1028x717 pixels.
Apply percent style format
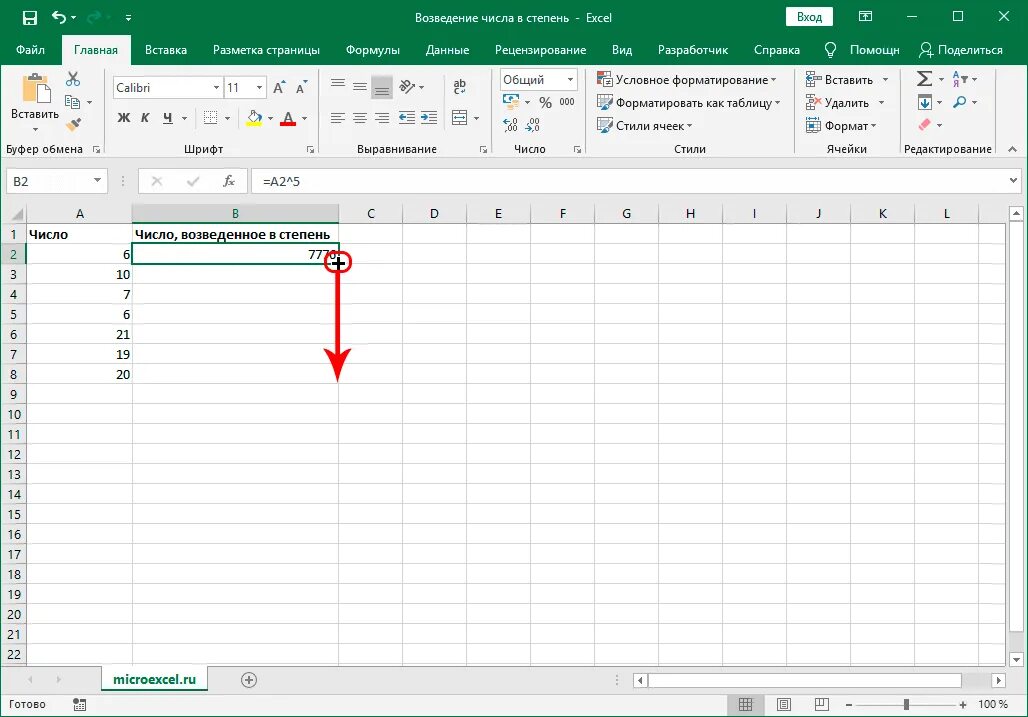point(545,102)
